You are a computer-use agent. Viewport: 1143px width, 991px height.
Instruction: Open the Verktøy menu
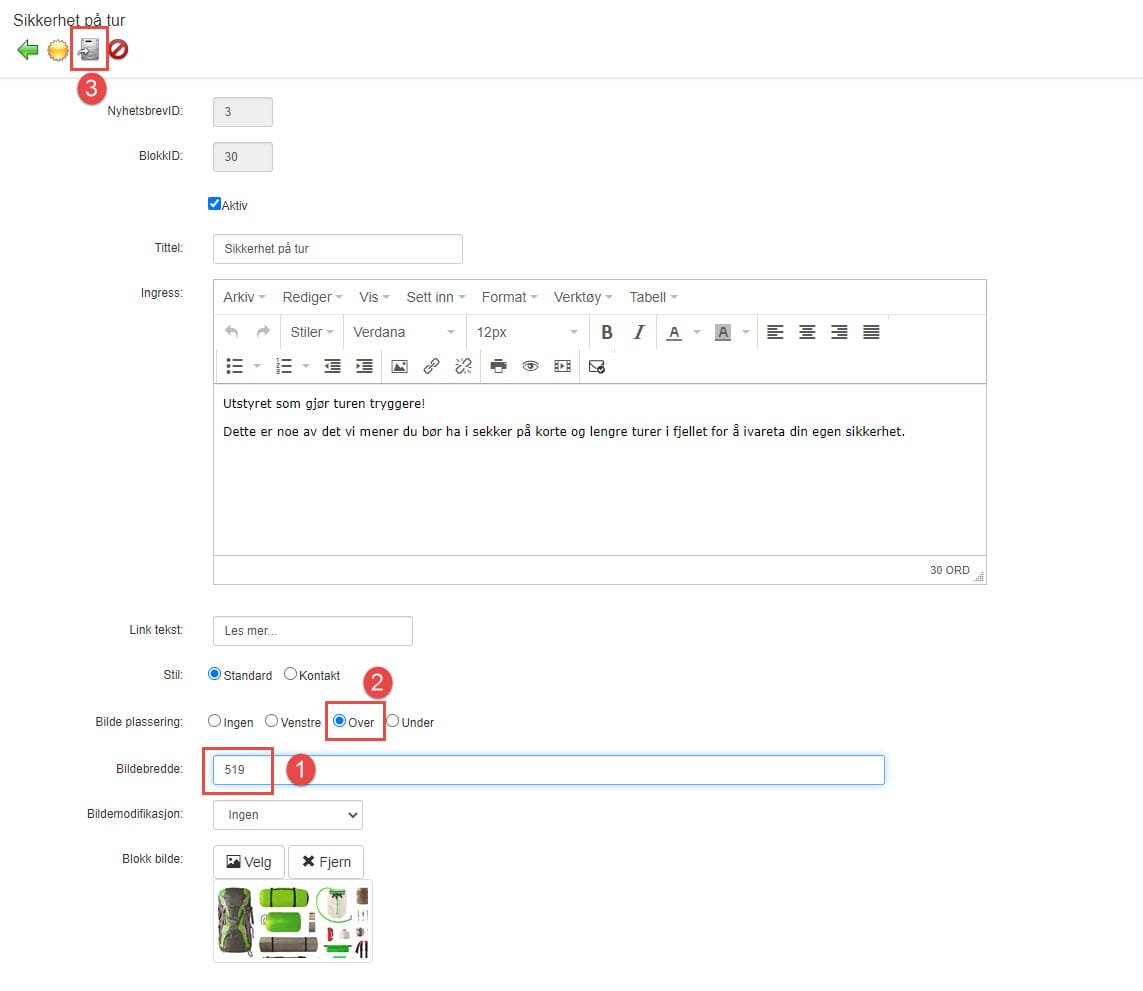click(x=583, y=297)
